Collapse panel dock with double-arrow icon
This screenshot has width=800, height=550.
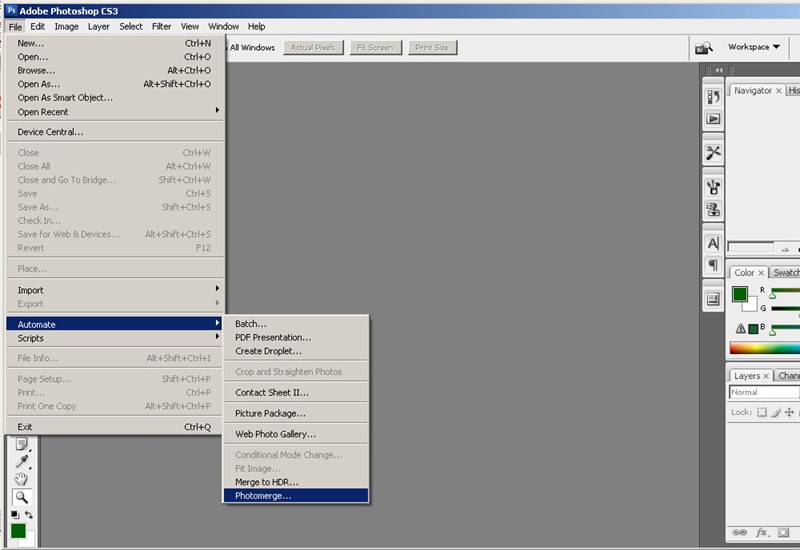[719, 70]
